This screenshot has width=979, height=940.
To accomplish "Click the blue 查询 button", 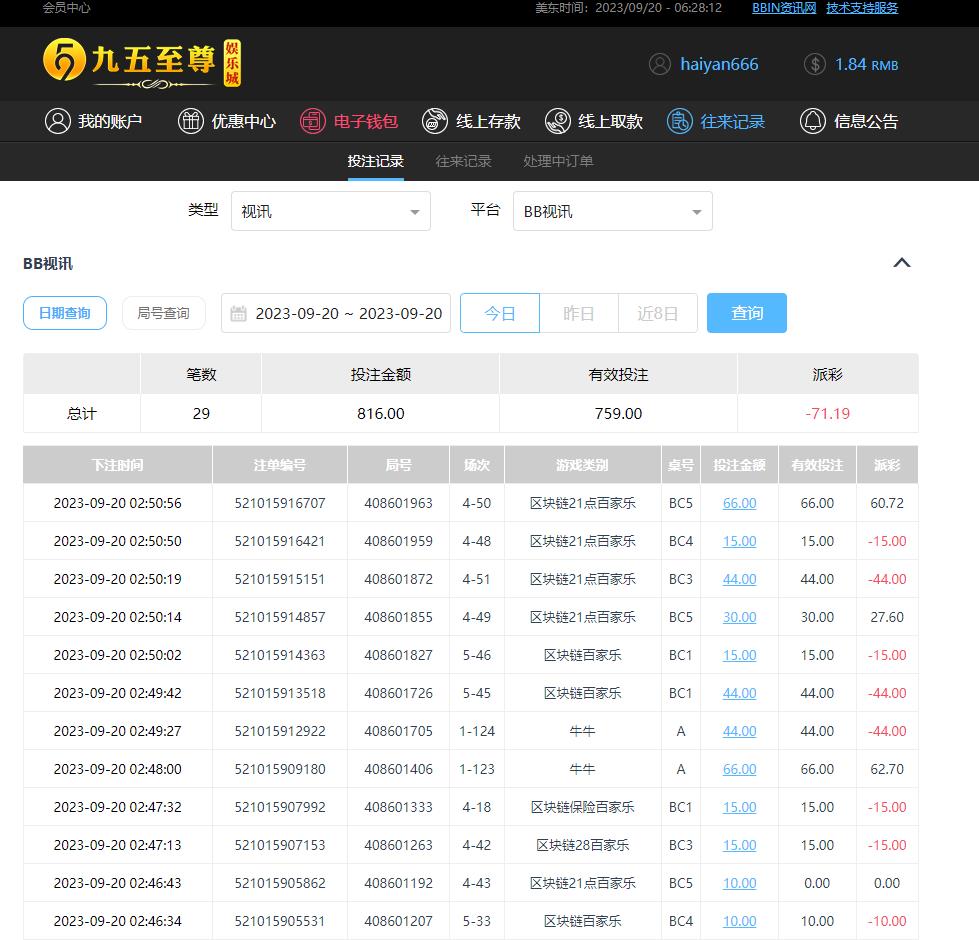I will click(746, 313).
